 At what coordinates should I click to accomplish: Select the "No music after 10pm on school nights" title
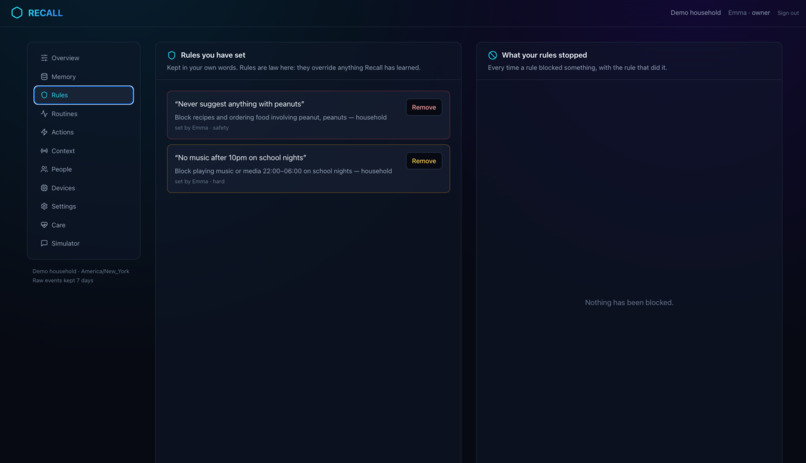[241, 157]
